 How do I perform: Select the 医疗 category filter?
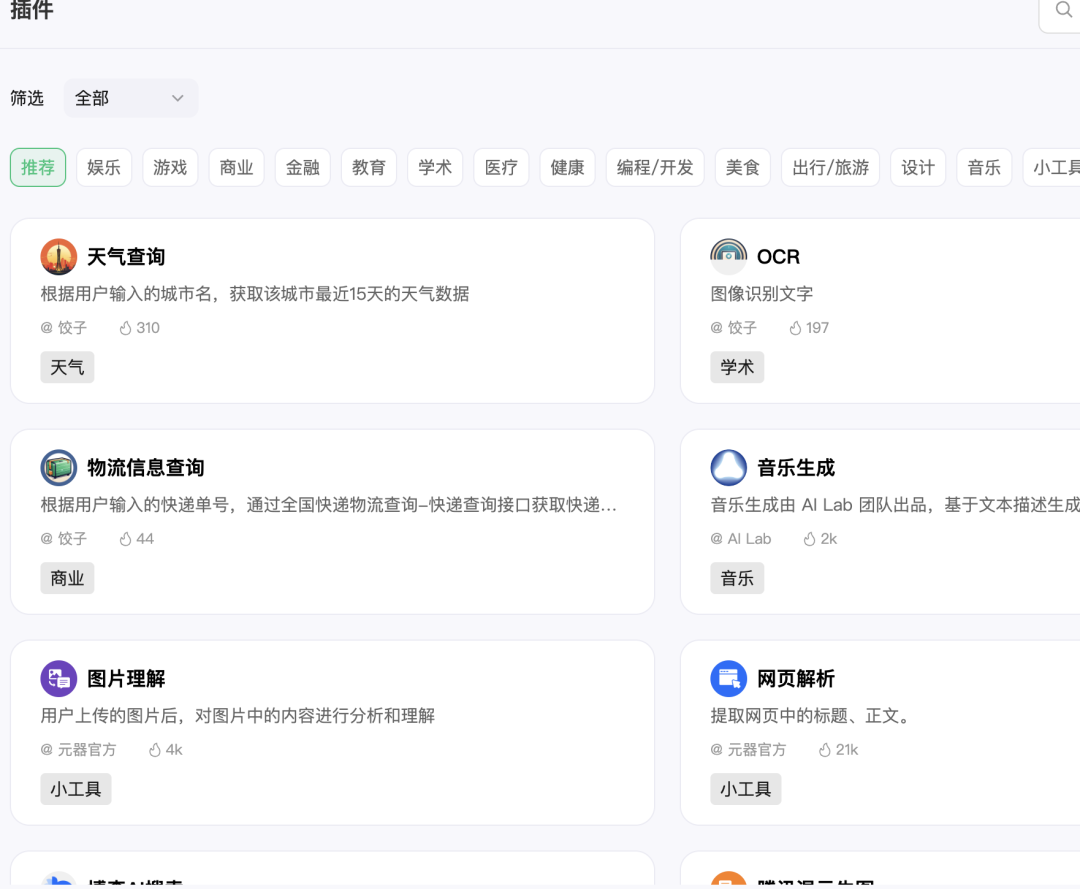[501, 167]
